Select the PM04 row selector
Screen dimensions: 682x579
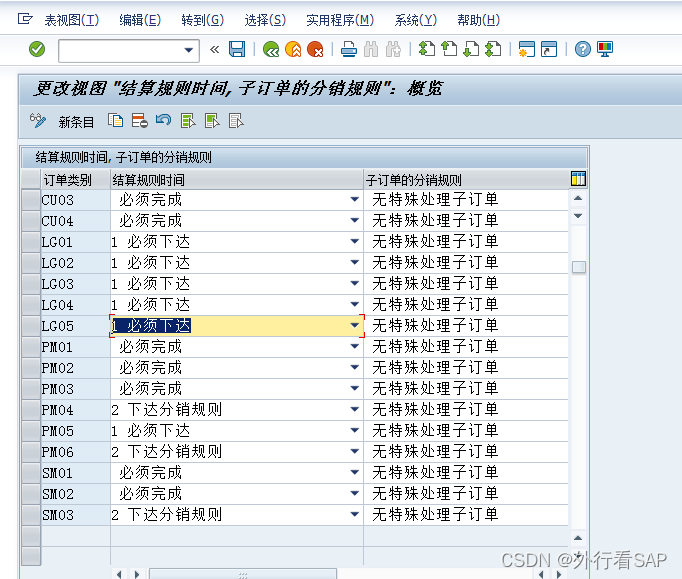click(x=31, y=410)
